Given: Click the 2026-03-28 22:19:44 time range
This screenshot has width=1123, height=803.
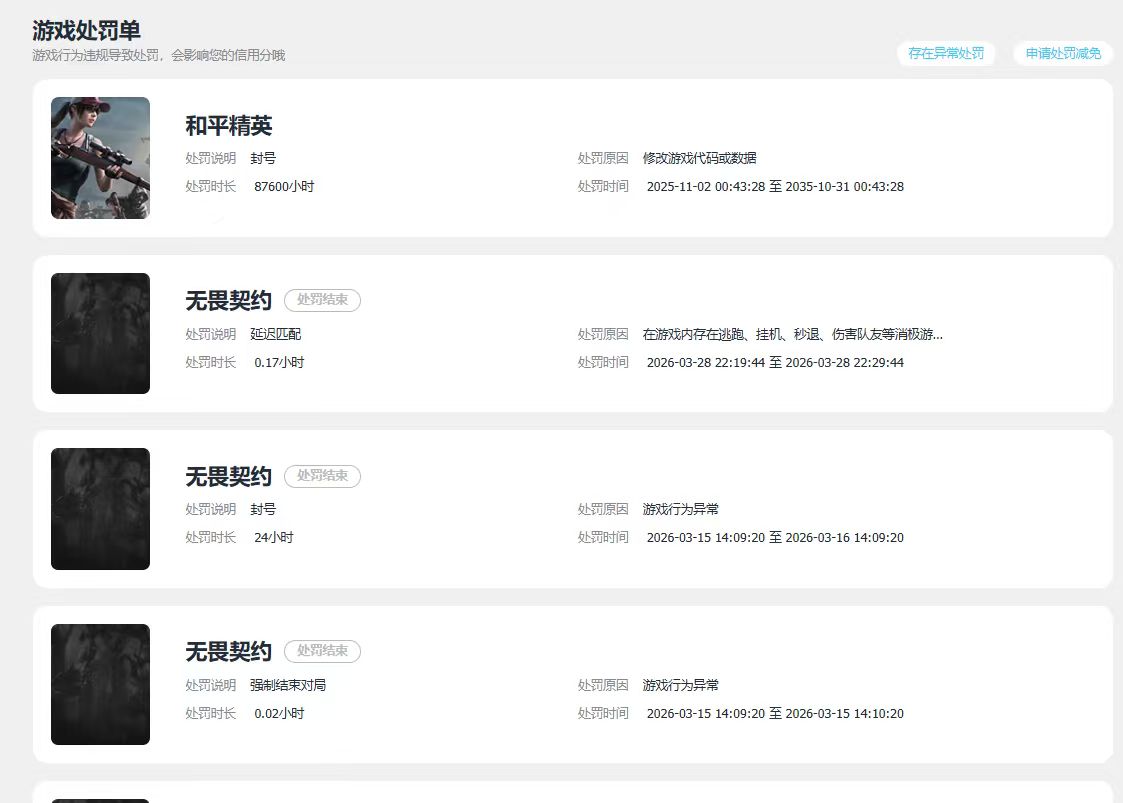Looking at the screenshot, I should coord(775,362).
